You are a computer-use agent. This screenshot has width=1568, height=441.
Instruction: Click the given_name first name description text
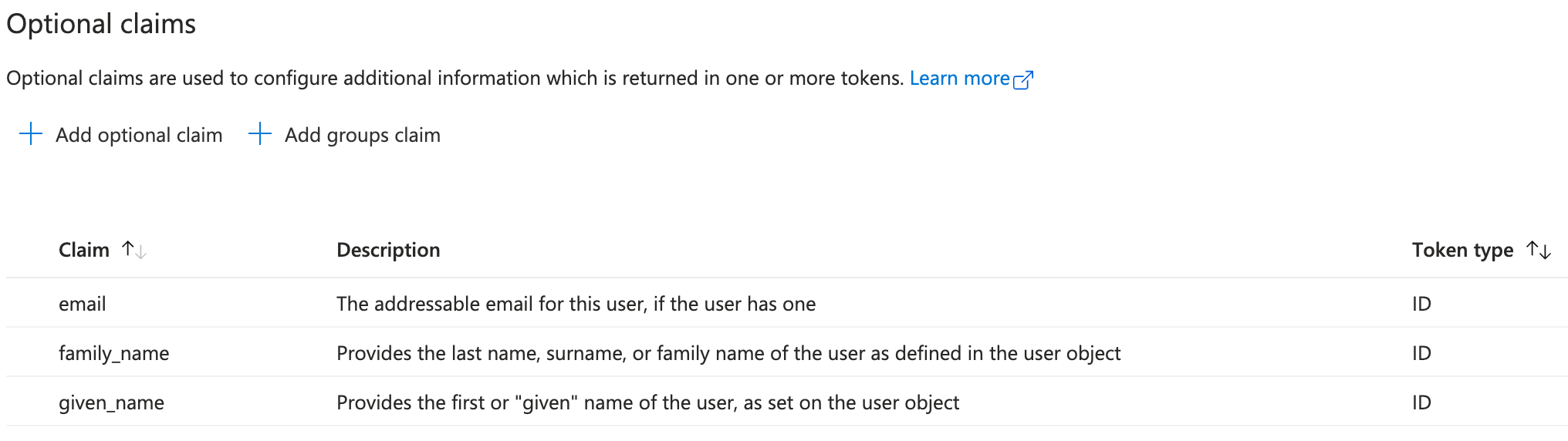click(647, 402)
